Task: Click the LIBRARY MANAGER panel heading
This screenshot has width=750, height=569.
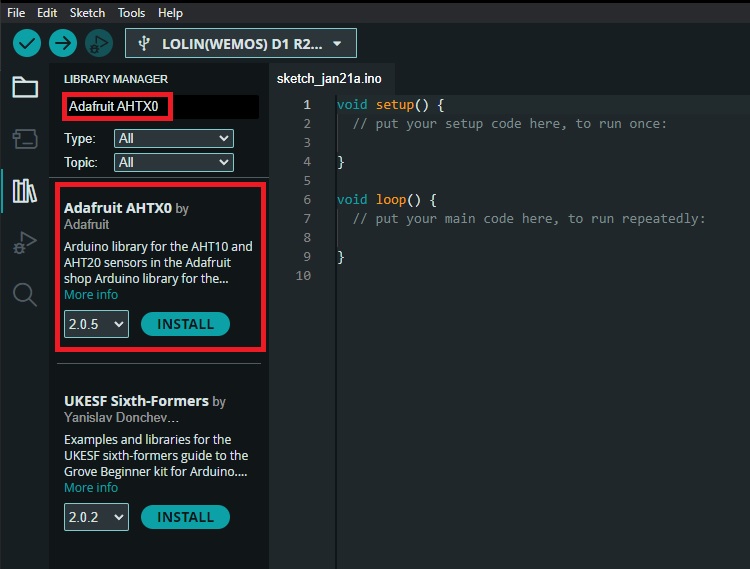Action: [116, 79]
